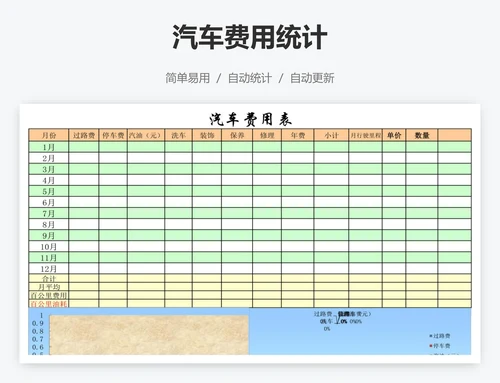The height and width of the screenshot is (383, 500).
Task: Click the 6月 小计 cell
Action: click(331, 202)
